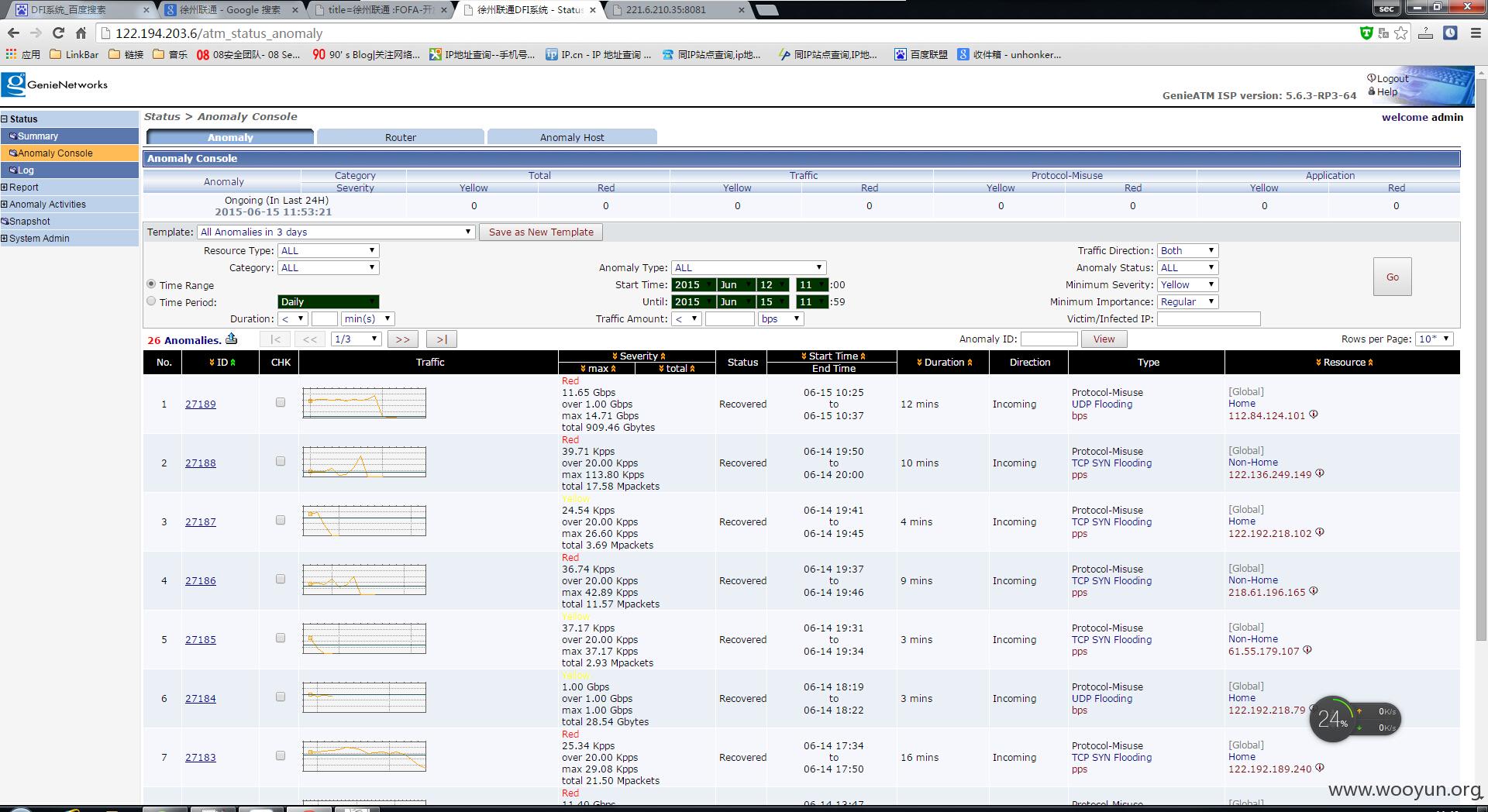
Task: Open the Traffic Direction dropdown
Action: (x=1187, y=250)
